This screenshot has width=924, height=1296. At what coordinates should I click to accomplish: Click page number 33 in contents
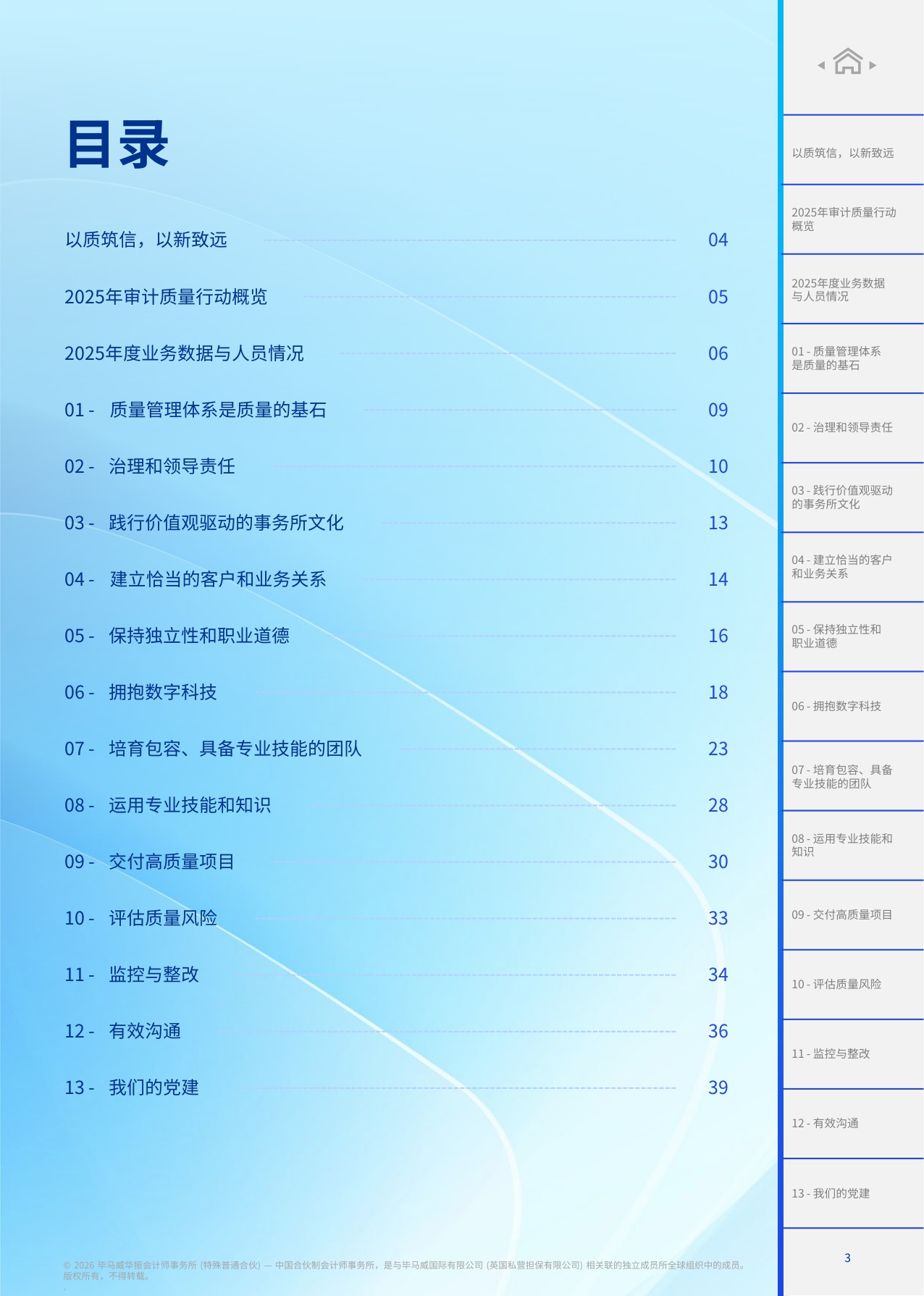tap(718, 918)
